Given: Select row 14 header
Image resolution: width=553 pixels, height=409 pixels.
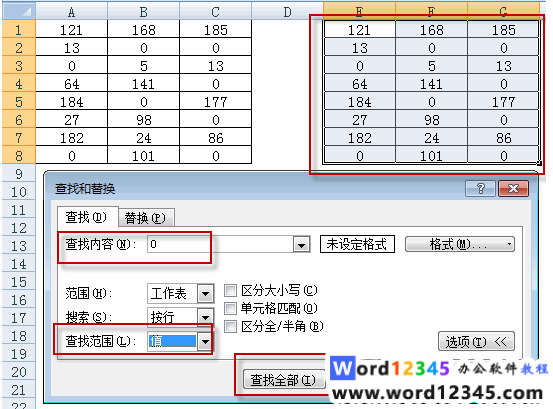Looking at the screenshot, I should (19, 263).
